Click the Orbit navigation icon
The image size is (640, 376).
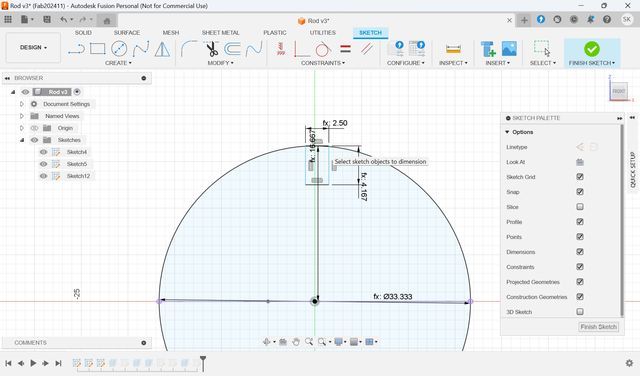tap(267, 342)
